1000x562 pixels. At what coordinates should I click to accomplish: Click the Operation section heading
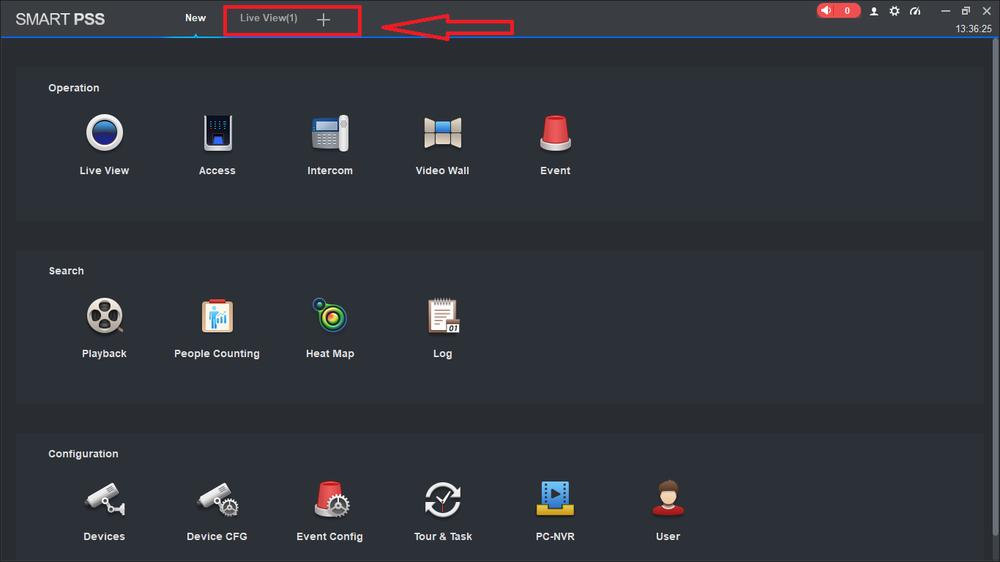pyautogui.click(x=74, y=88)
